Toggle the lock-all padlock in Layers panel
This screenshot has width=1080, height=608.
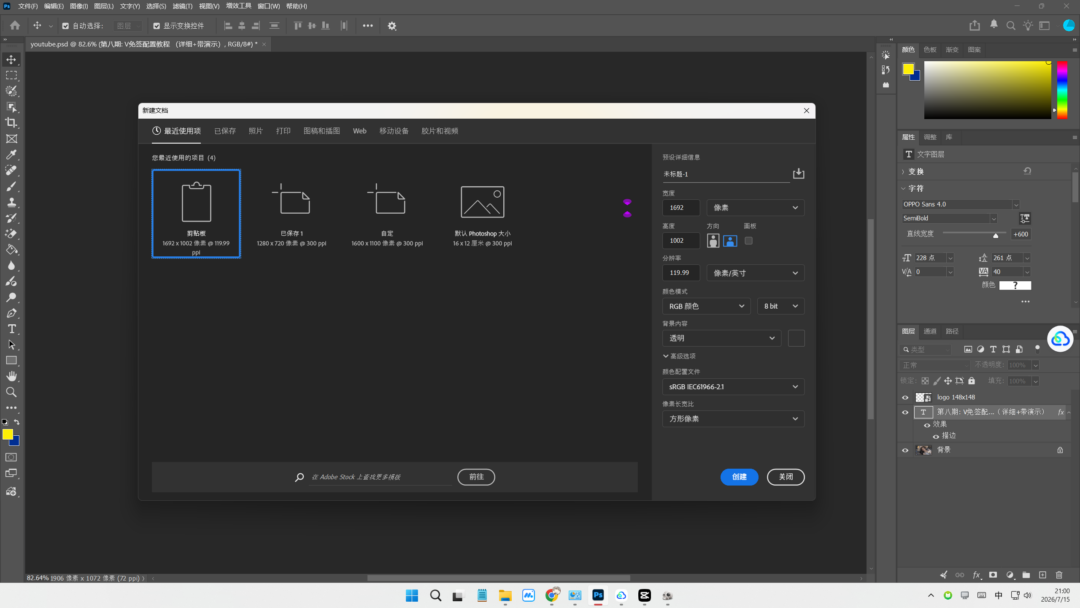coord(971,381)
